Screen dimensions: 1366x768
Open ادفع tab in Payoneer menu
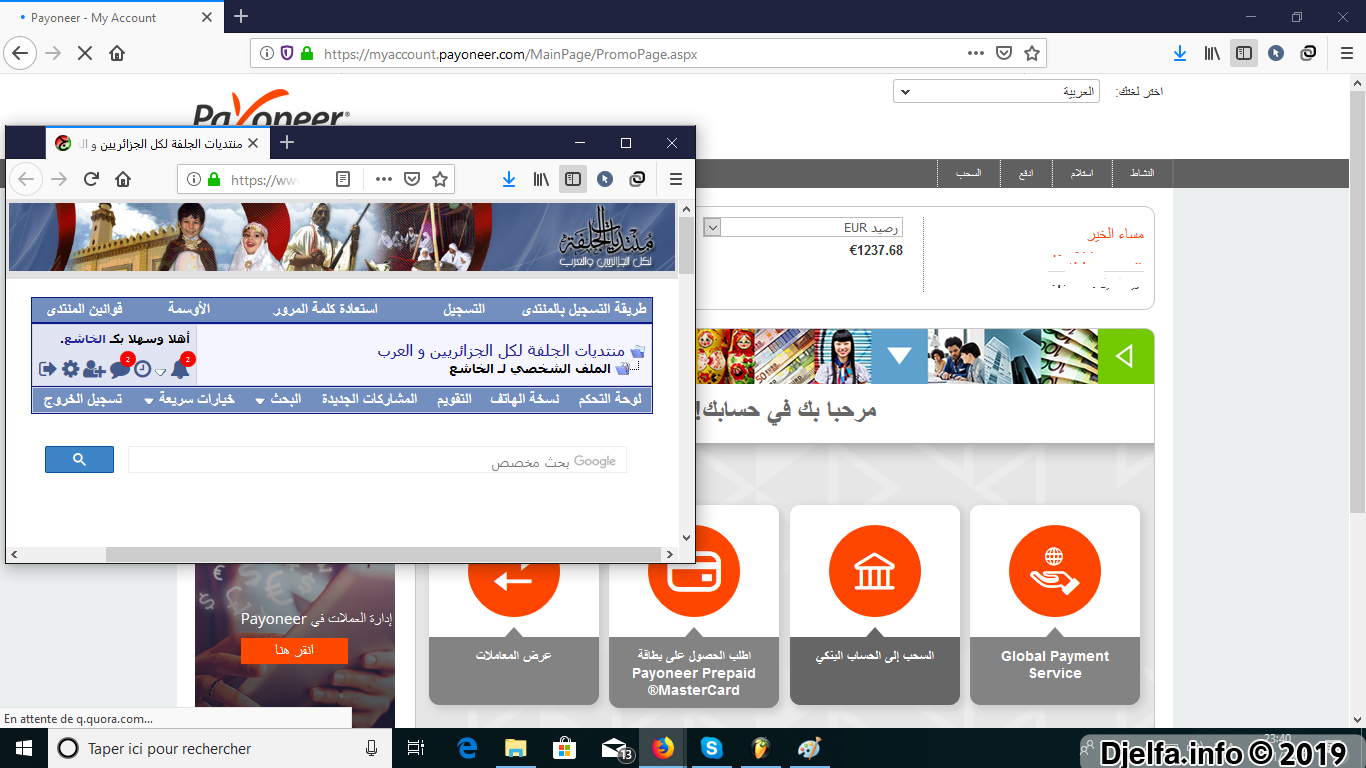pyautogui.click(x=1027, y=173)
